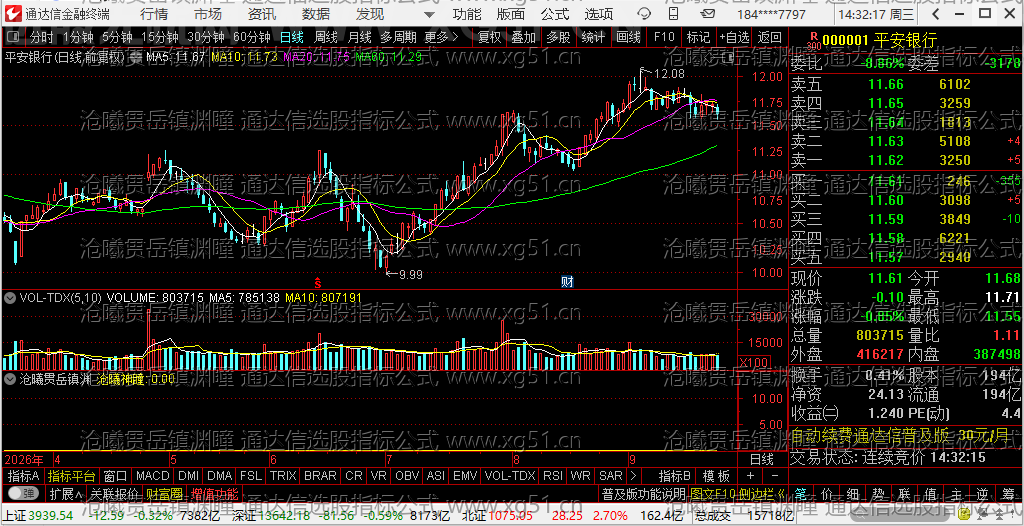Viewport: 1024px width, 526px height.
Task: Open the 值 value tab at bottom right
Action: click(x=931, y=493)
